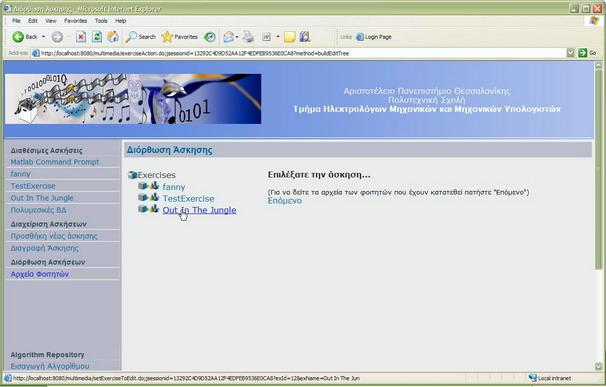Click the Επόμενο link
Screen dimensions: 606x387
pos(285,201)
